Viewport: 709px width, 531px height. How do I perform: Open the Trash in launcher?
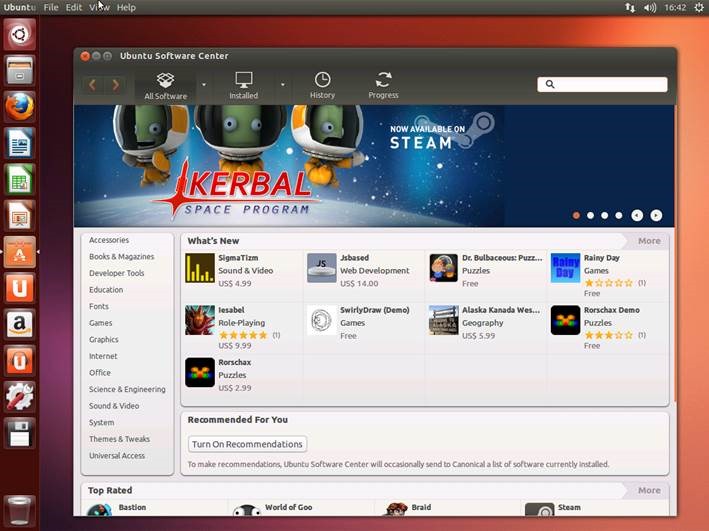click(x=19, y=510)
